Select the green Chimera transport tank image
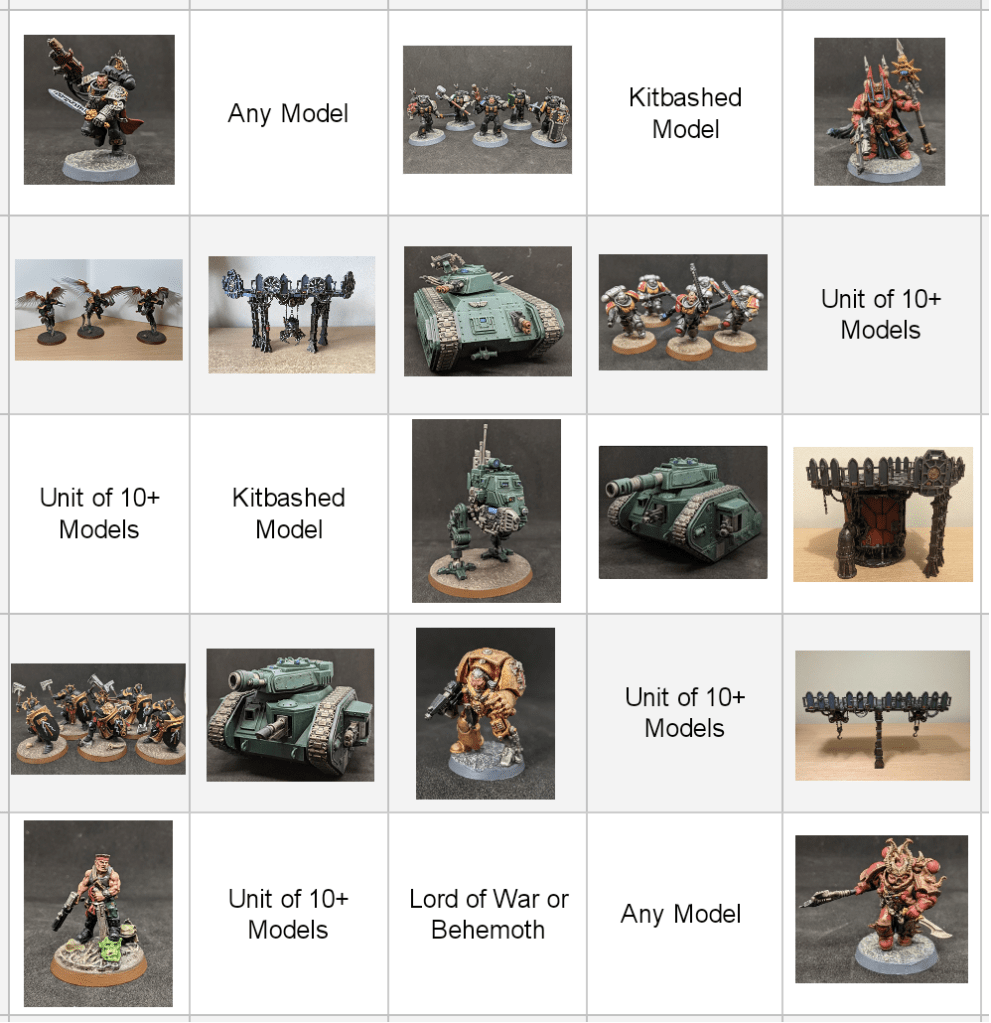Image resolution: width=991 pixels, height=1023 pixels. point(487,311)
